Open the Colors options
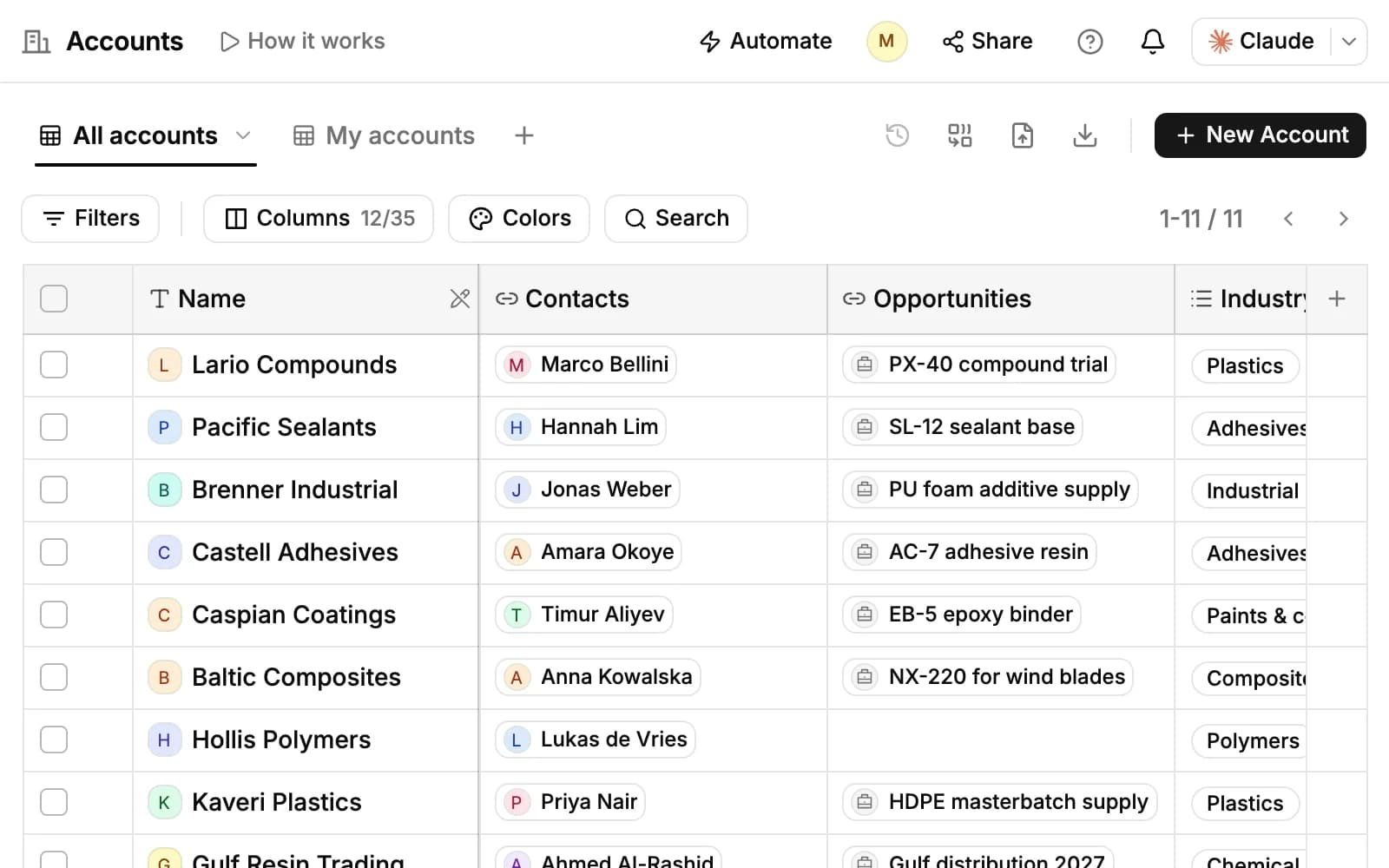This screenshot has height=868, width=1389. 519,219
